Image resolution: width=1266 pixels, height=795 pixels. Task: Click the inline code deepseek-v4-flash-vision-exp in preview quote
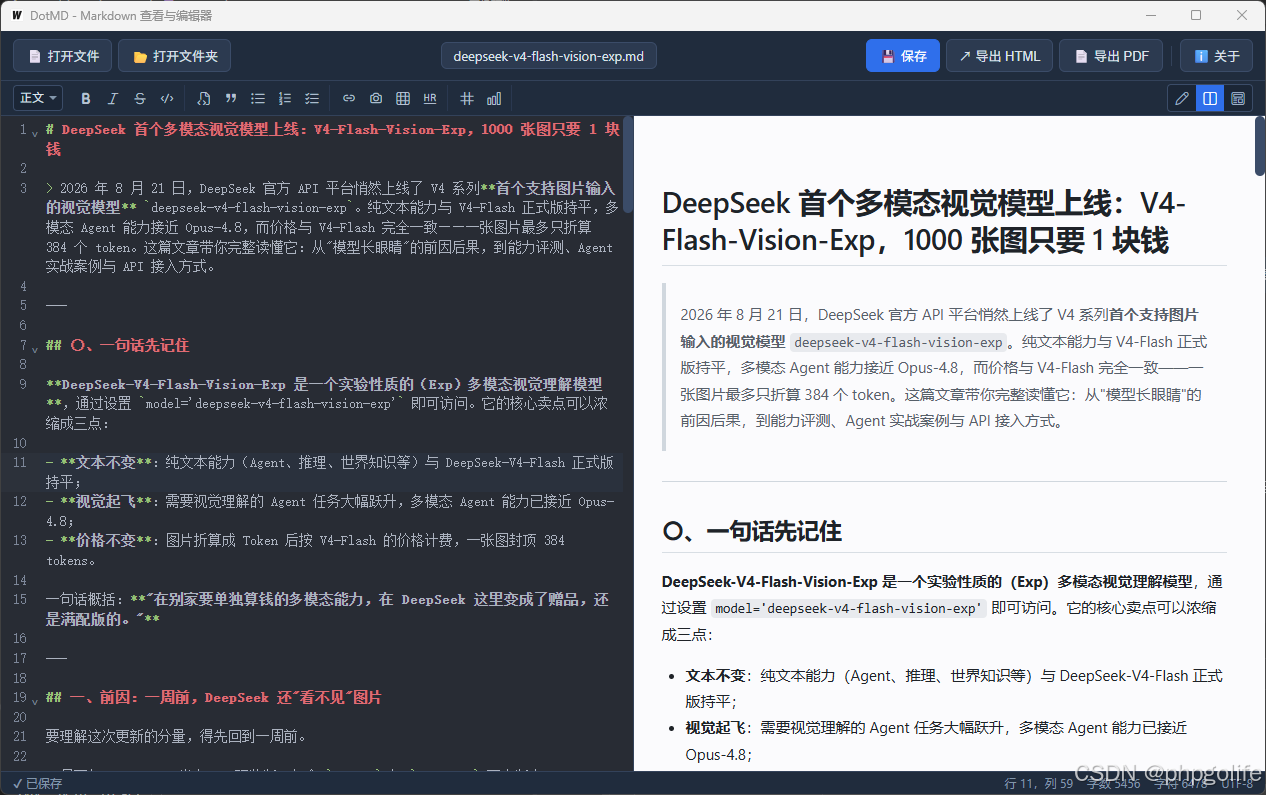[x=898, y=342]
